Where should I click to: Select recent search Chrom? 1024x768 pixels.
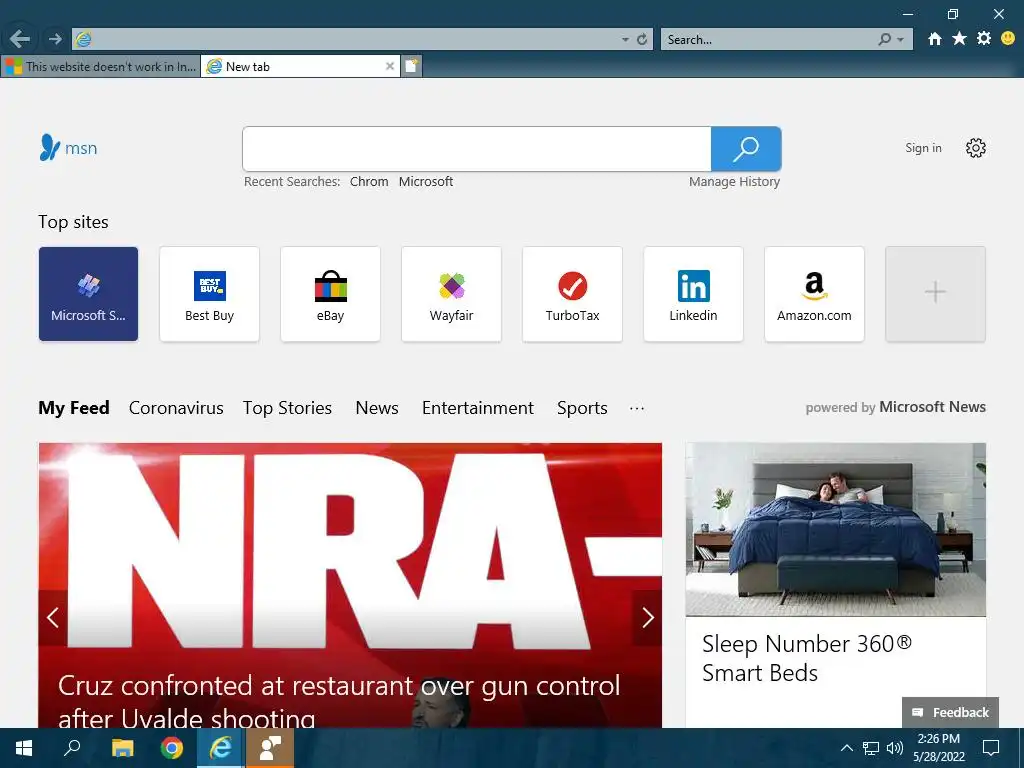tap(369, 182)
